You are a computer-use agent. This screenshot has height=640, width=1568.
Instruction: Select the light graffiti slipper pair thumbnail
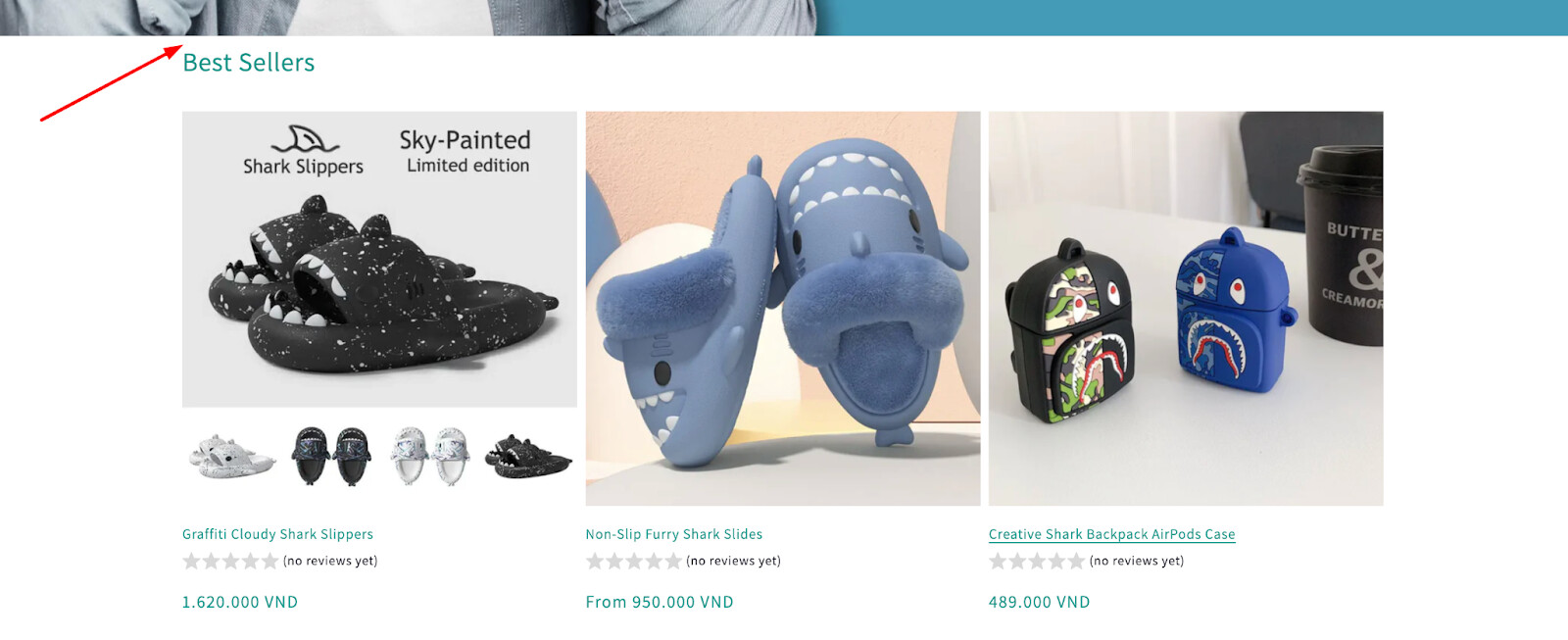point(430,457)
